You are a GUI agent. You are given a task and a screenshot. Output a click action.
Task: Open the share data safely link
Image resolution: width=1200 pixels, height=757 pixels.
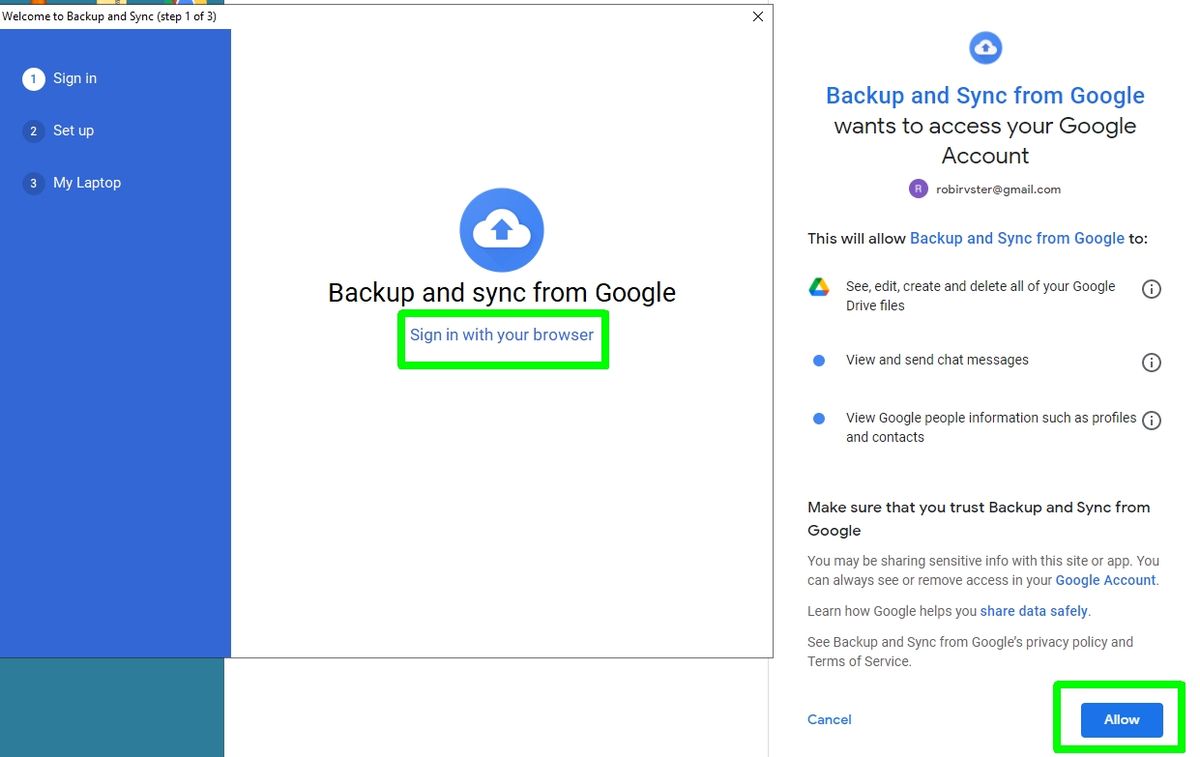(x=1034, y=611)
